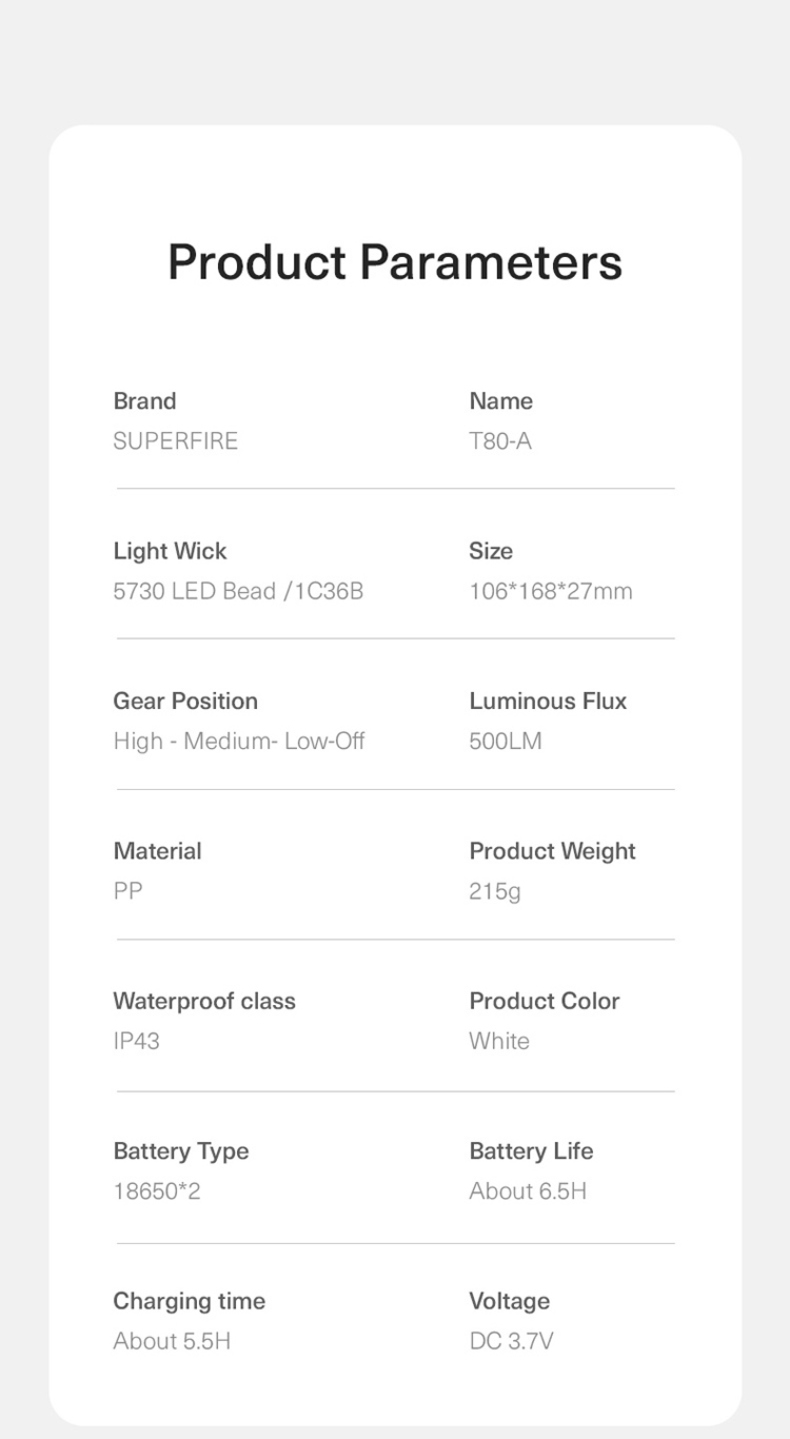Click the 5730 LED Bead value

click(238, 591)
